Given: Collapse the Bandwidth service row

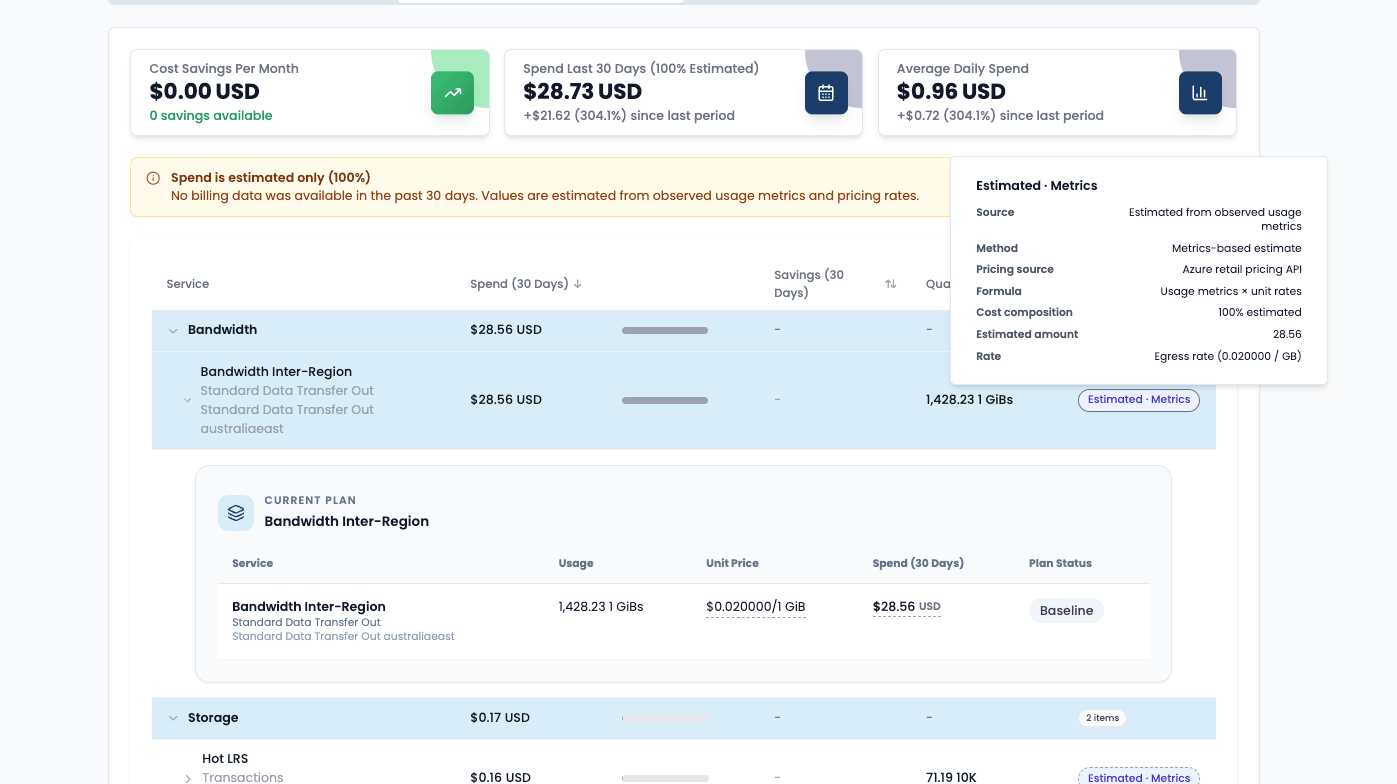Looking at the screenshot, I should click(173, 329).
